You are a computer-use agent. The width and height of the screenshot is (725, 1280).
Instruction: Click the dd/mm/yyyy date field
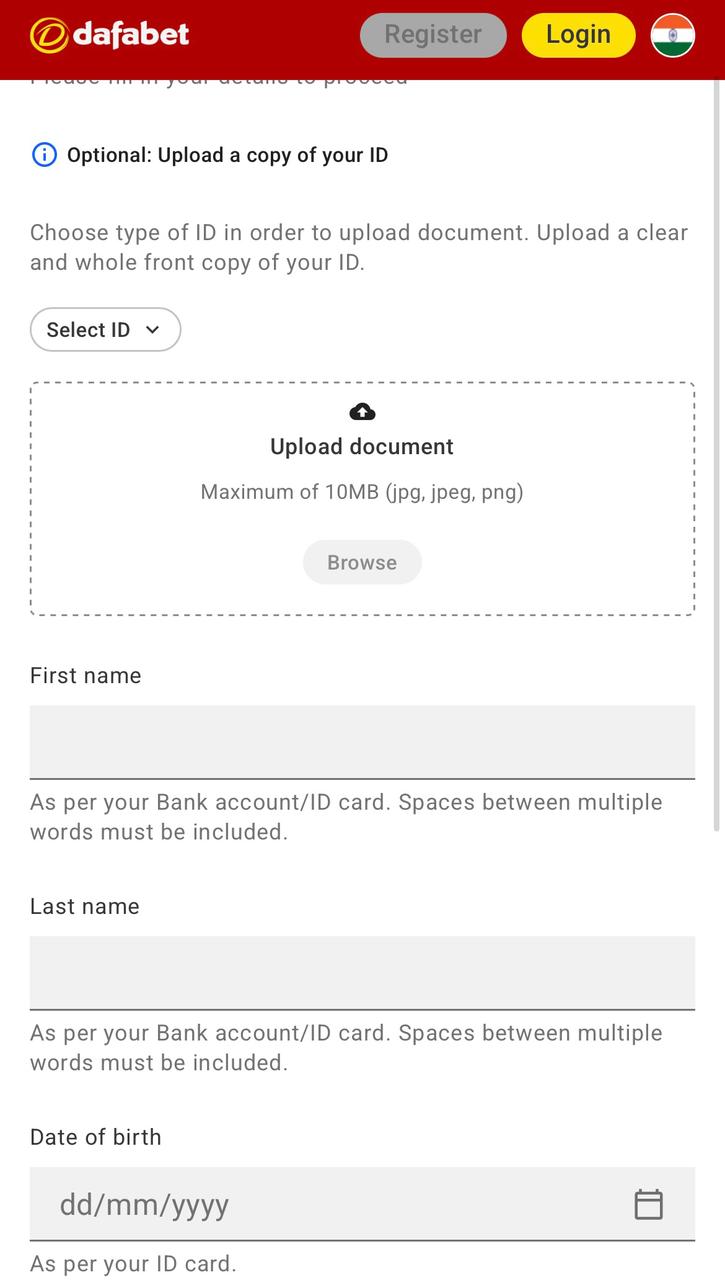pyautogui.click(x=320, y=1204)
